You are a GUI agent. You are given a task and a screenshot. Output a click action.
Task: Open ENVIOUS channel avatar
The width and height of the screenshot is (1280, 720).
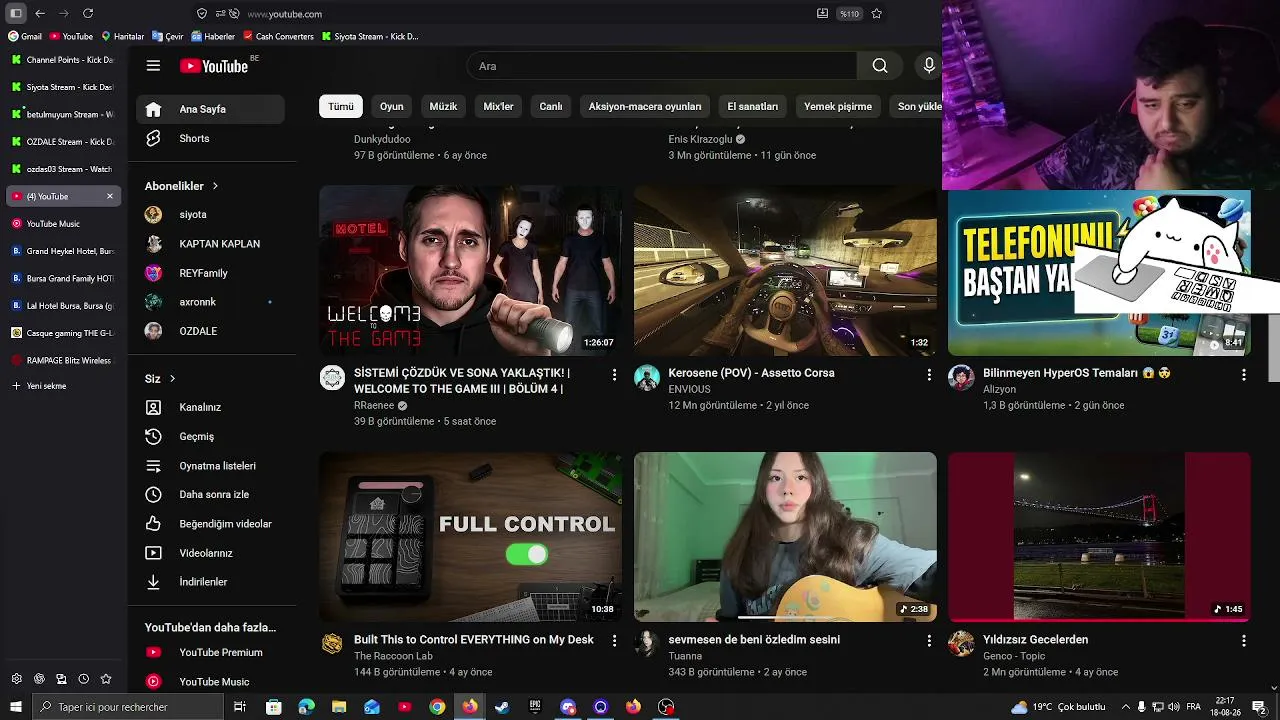click(x=647, y=377)
